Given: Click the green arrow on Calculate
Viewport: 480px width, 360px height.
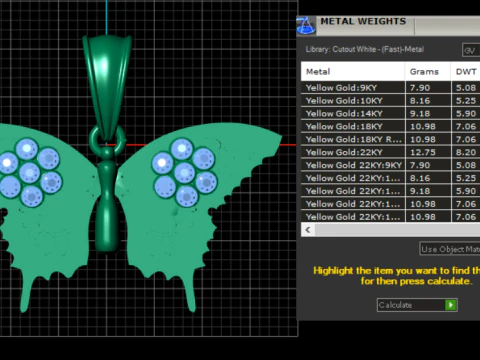Looking at the screenshot, I should [x=451, y=305].
